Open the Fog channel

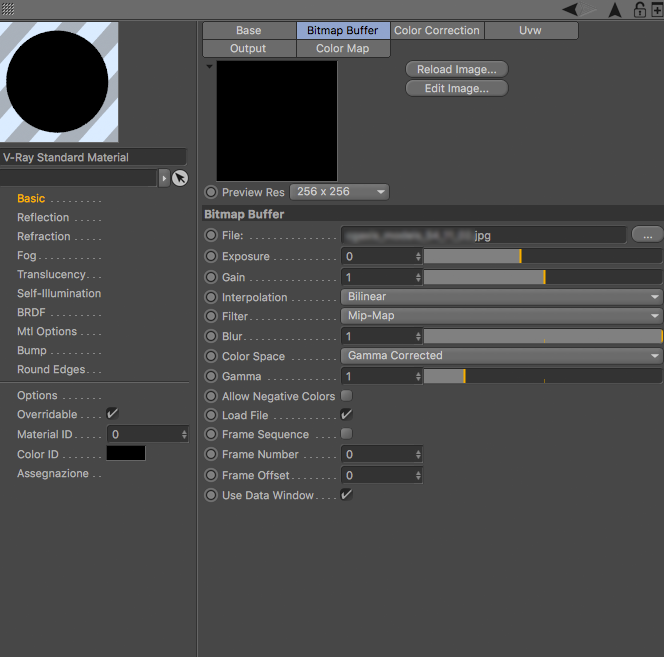[26, 255]
